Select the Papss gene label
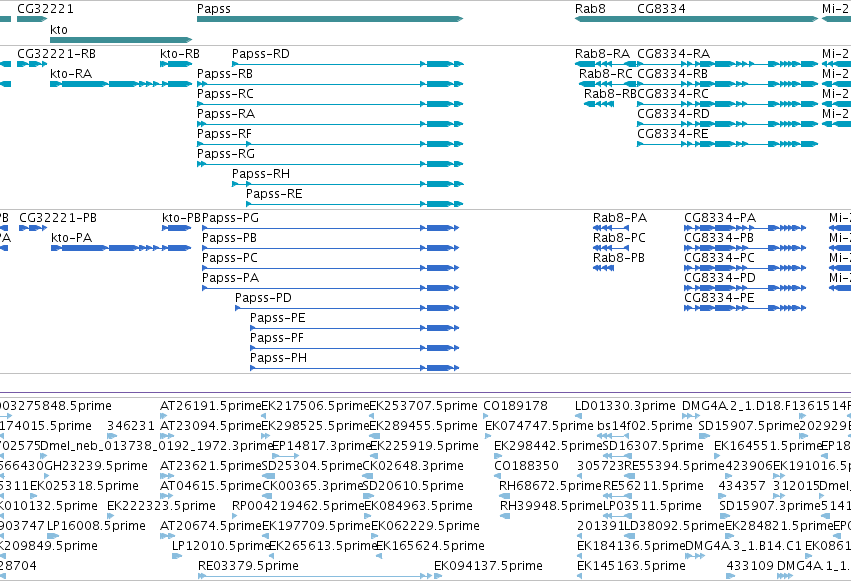Screen dimensions: 851x581 click(x=213, y=9)
